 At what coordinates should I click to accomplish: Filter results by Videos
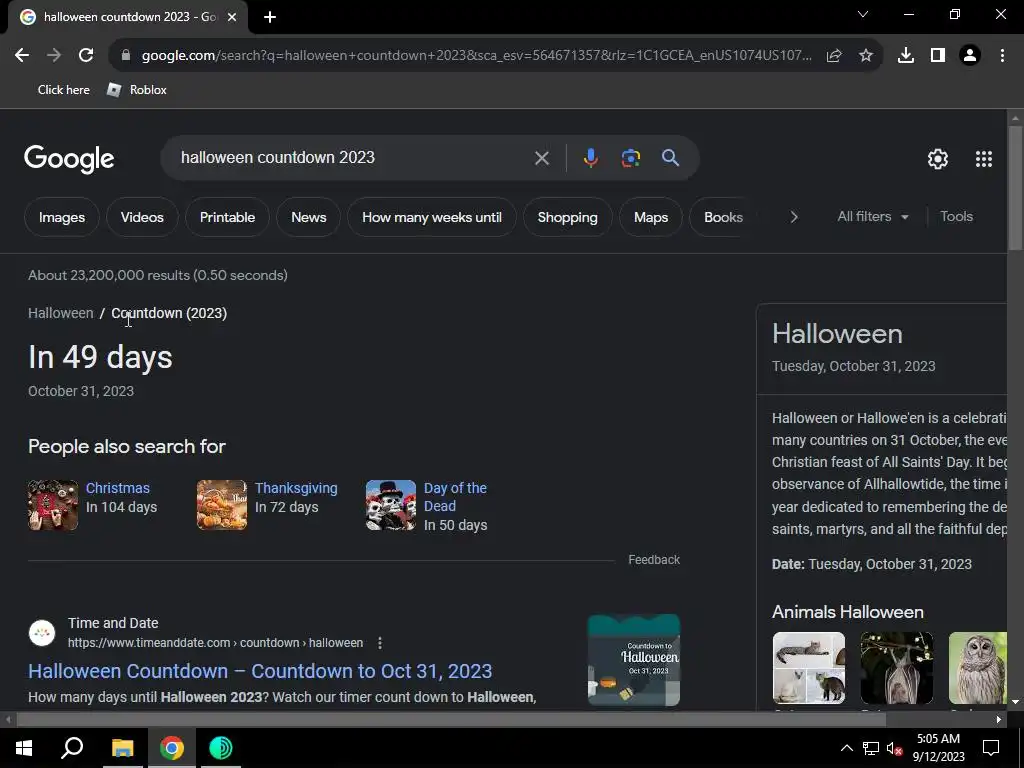coord(142,217)
